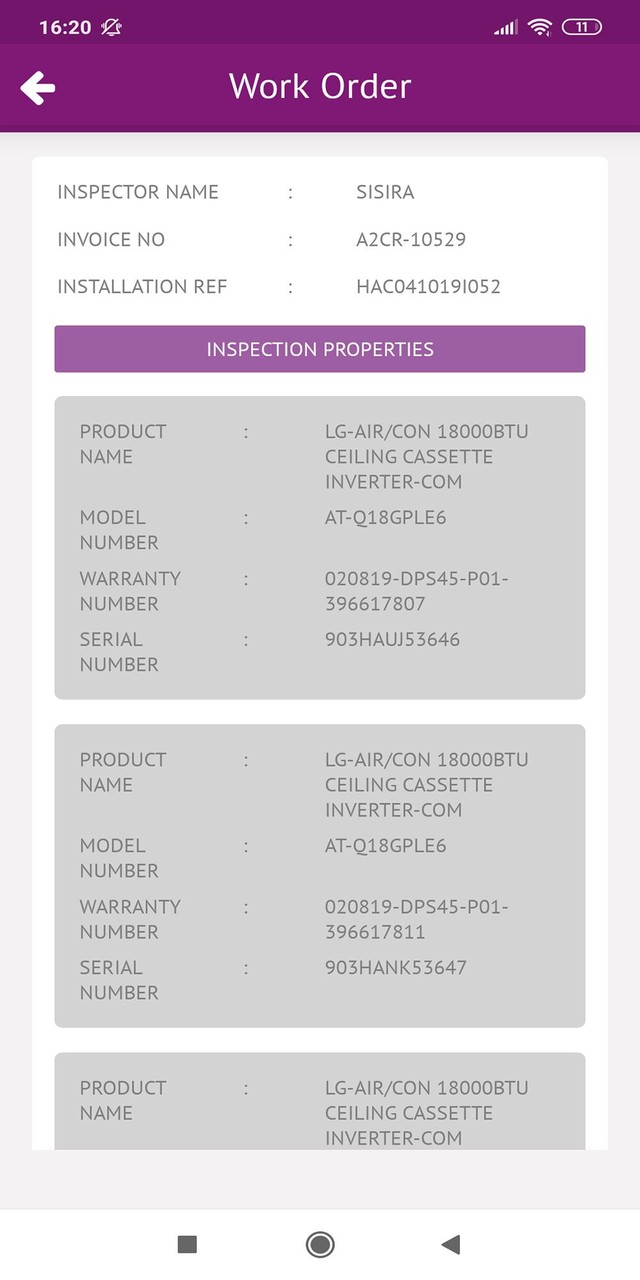This screenshot has width=640, height=1280.
Task: Tap the Work Order title text
Action: point(319,87)
